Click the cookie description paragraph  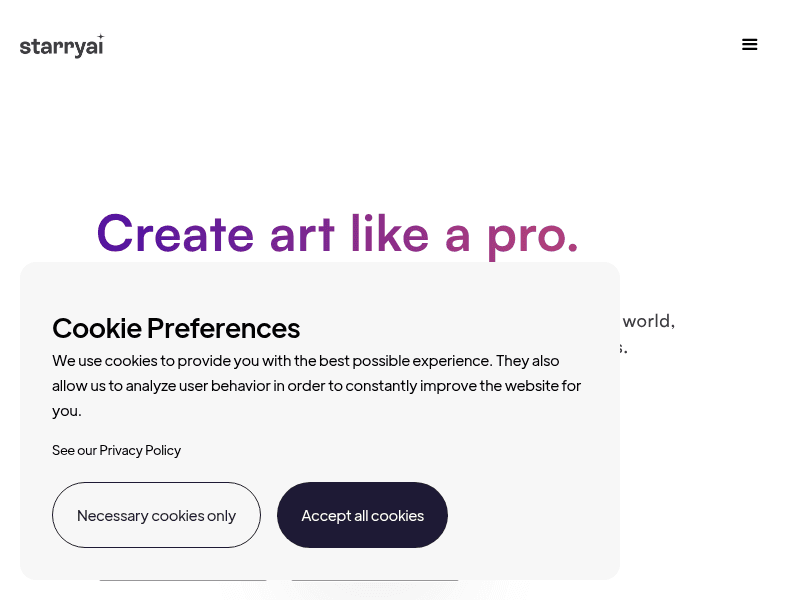(316, 386)
